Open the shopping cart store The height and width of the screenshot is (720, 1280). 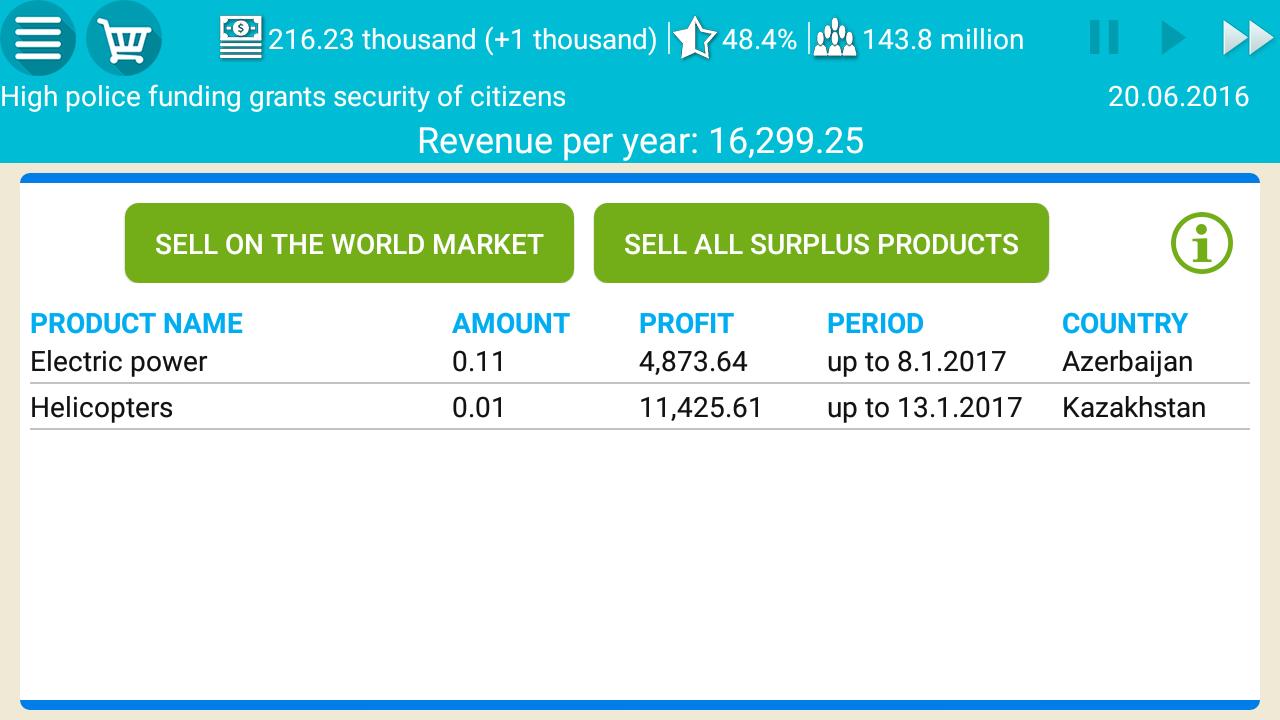pyautogui.click(x=124, y=40)
